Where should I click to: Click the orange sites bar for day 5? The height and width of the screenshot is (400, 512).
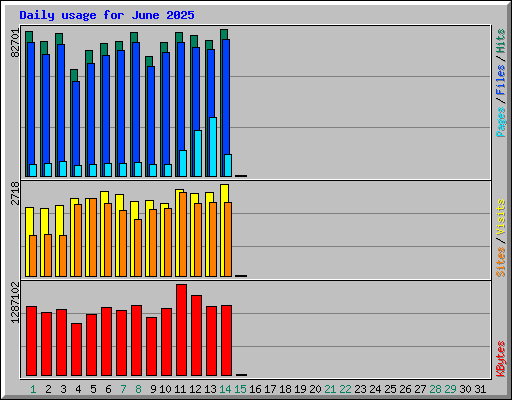(x=93, y=237)
